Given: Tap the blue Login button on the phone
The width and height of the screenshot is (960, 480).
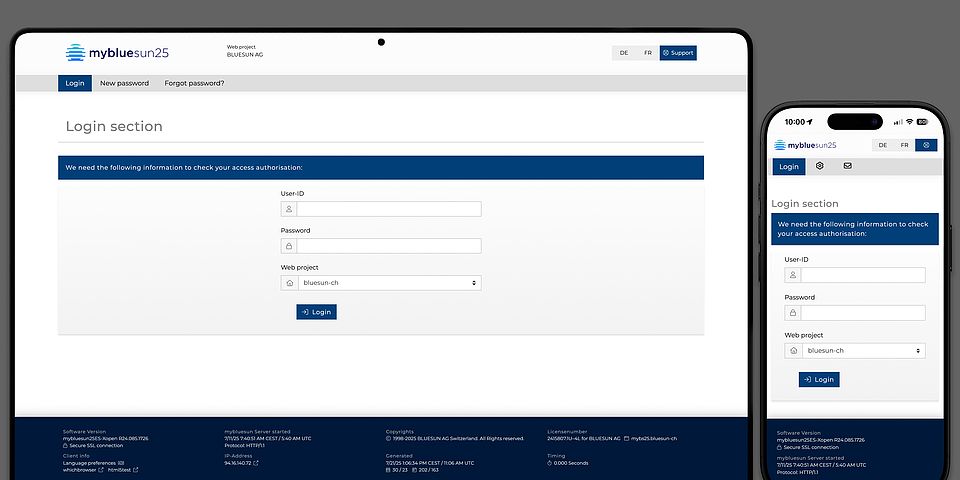Looking at the screenshot, I should pyautogui.click(x=819, y=380).
